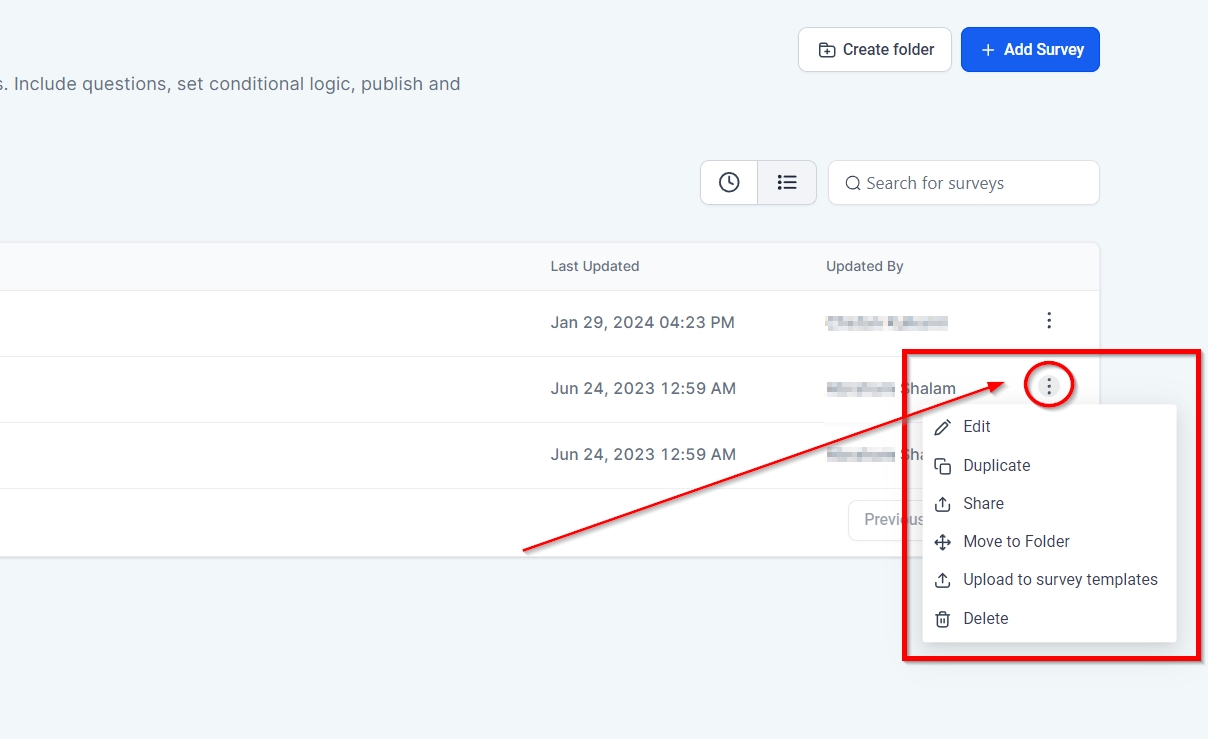
Task: Click the plus icon in Add Survey
Action: 987,50
